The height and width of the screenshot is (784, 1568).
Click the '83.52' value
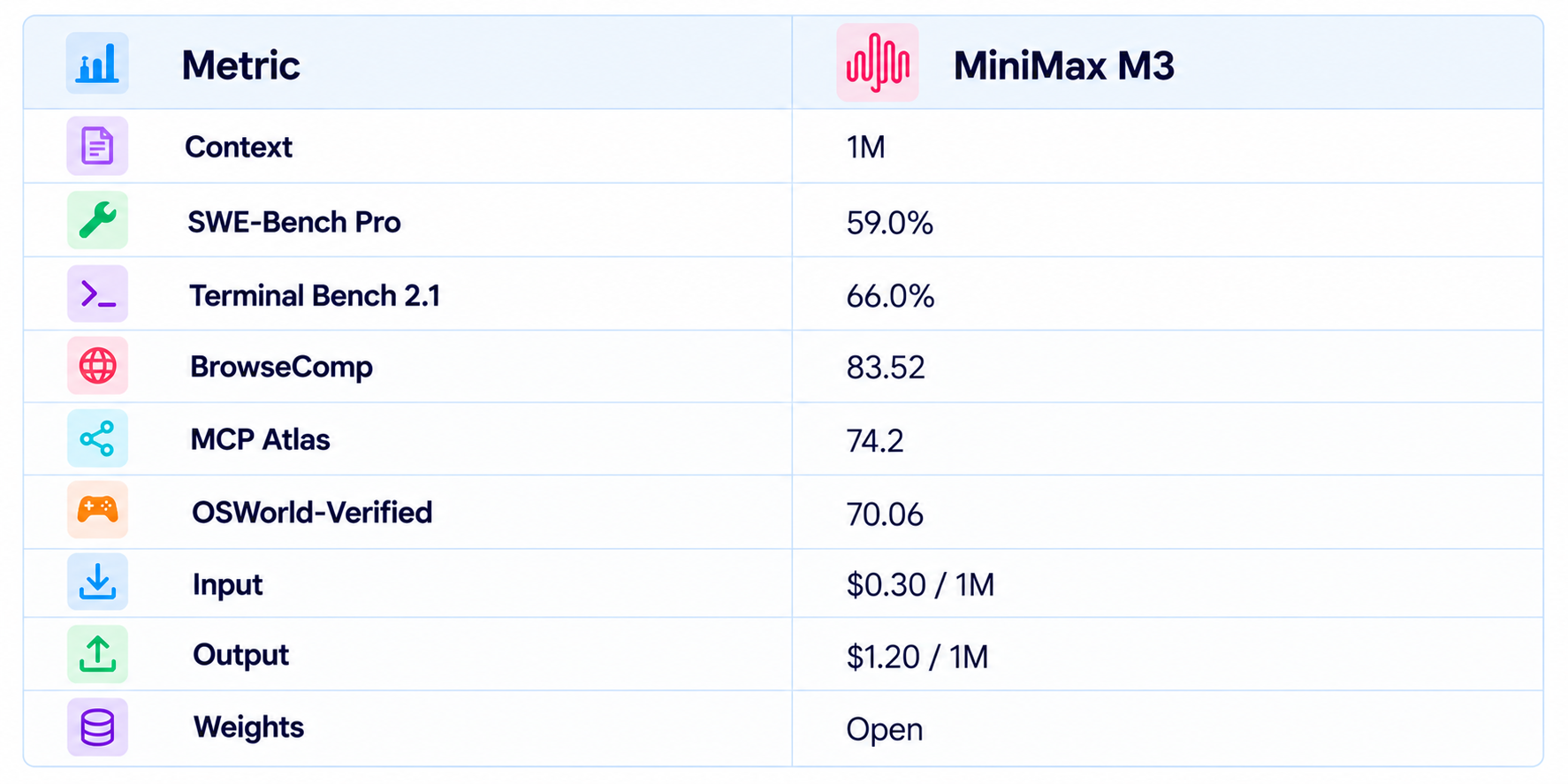[886, 368]
